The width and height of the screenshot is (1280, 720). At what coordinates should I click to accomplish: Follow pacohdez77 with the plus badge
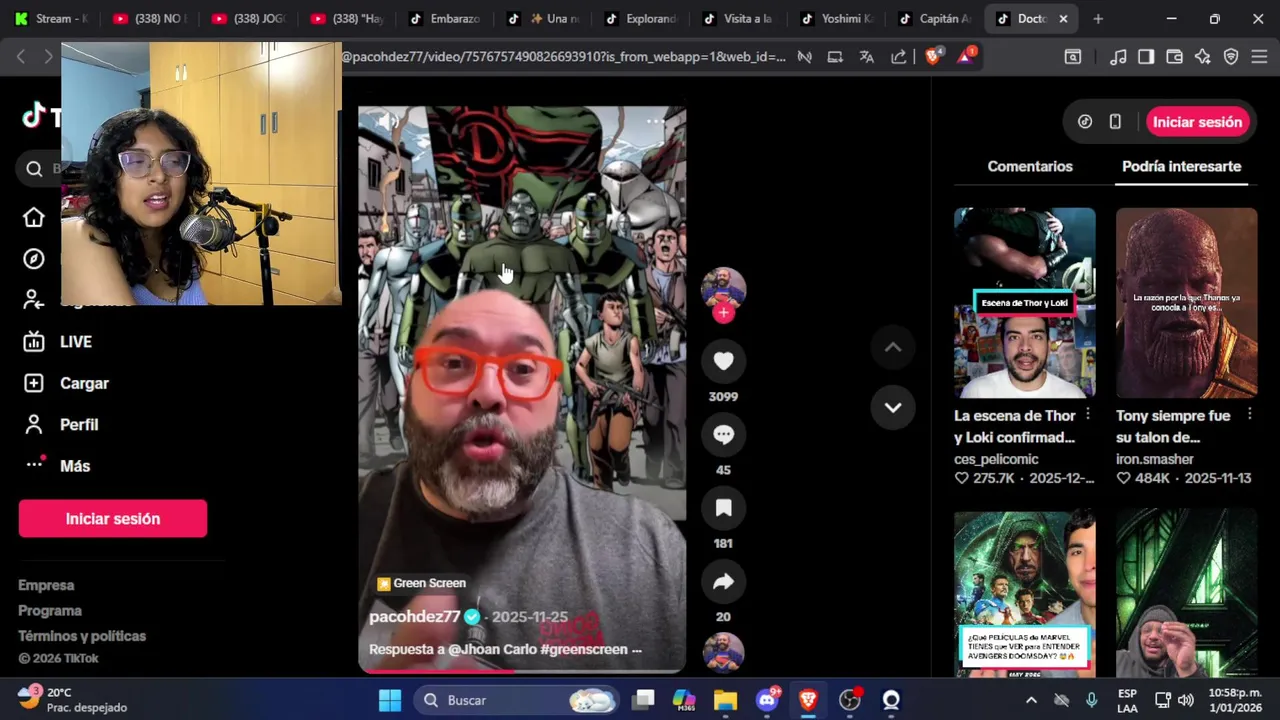pyautogui.click(x=723, y=313)
